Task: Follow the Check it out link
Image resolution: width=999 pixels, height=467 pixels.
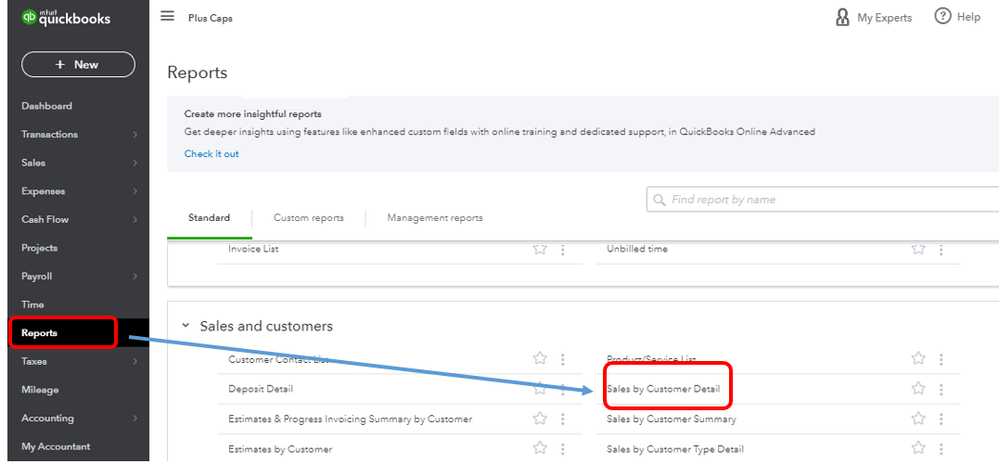Action: (211, 154)
